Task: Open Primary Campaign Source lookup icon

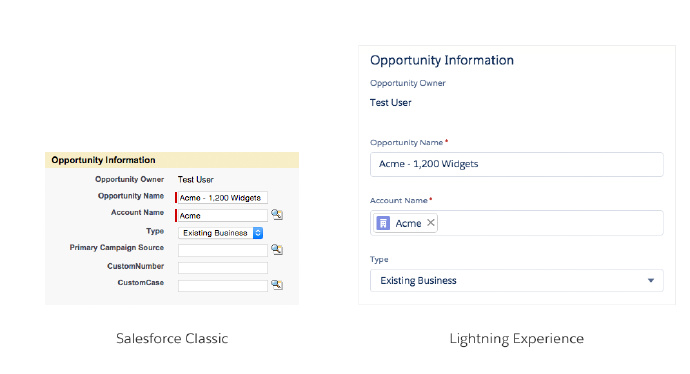Action: [x=277, y=249]
